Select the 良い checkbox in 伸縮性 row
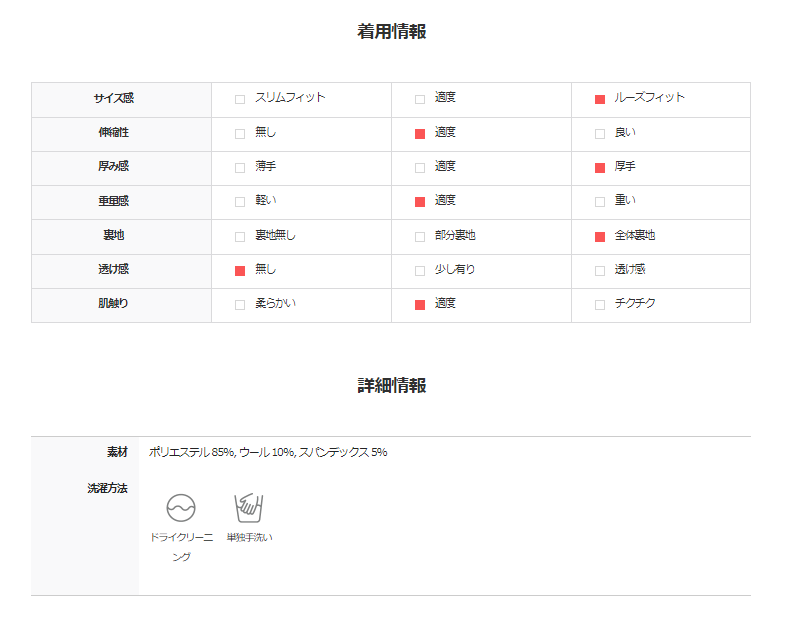Image resolution: width=788 pixels, height=619 pixels. 600,134
